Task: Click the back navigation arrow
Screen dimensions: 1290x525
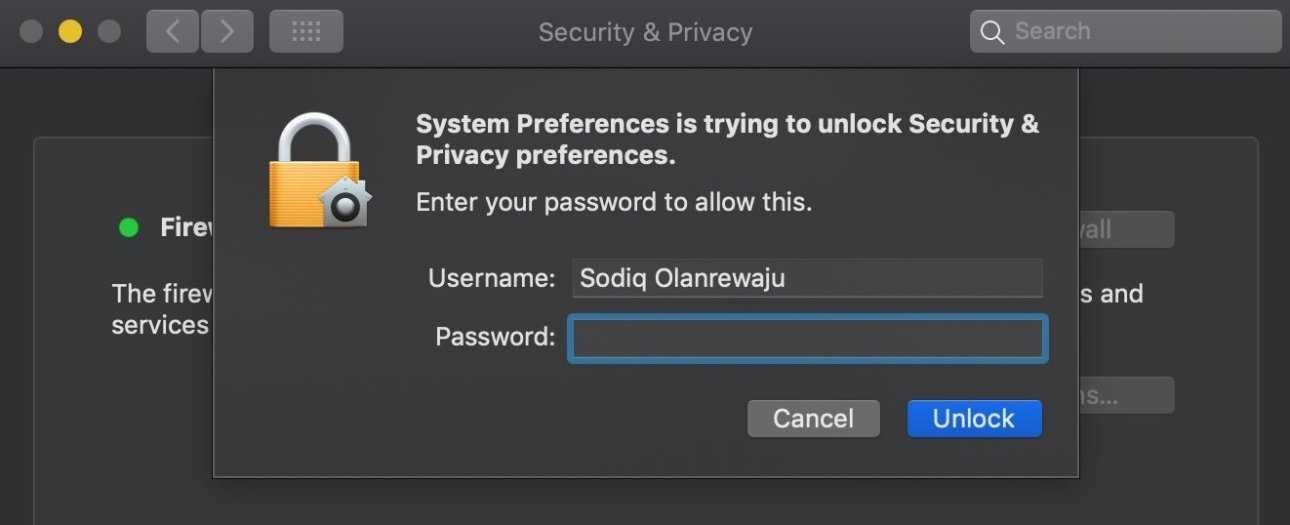Action: click(x=172, y=32)
